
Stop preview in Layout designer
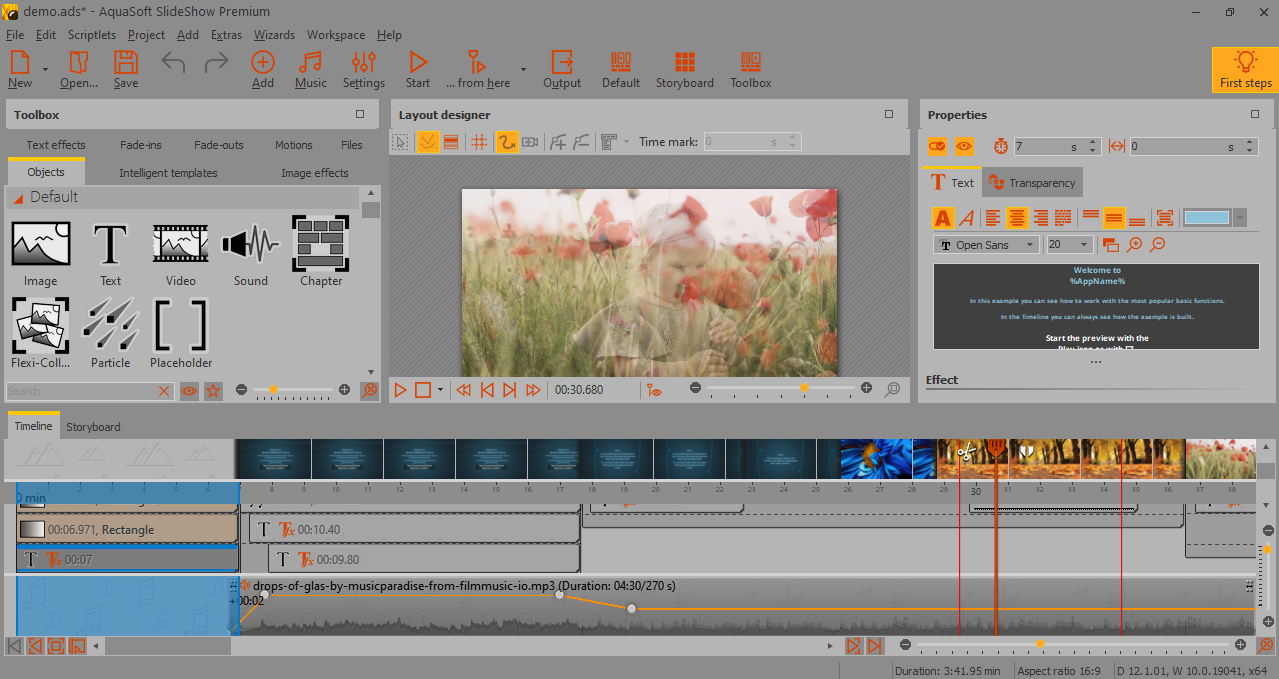pos(423,390)
